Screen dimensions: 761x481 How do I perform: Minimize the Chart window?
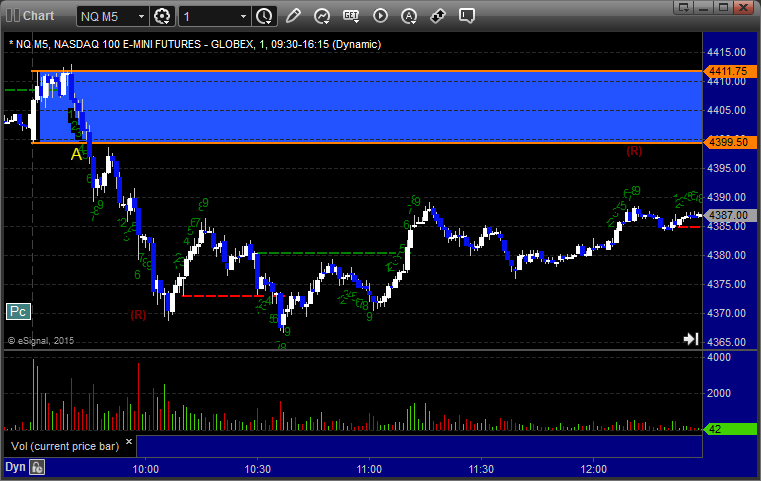click(x=704, y=7)
